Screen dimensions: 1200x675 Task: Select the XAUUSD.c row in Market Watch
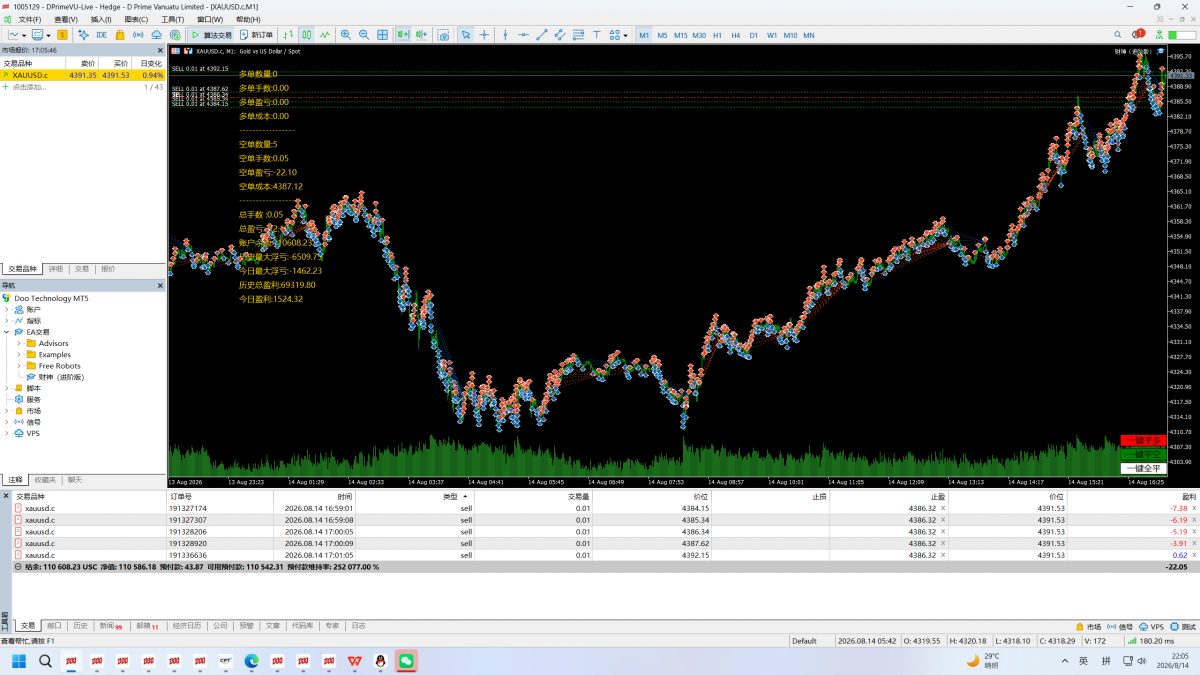pos(83,75)
